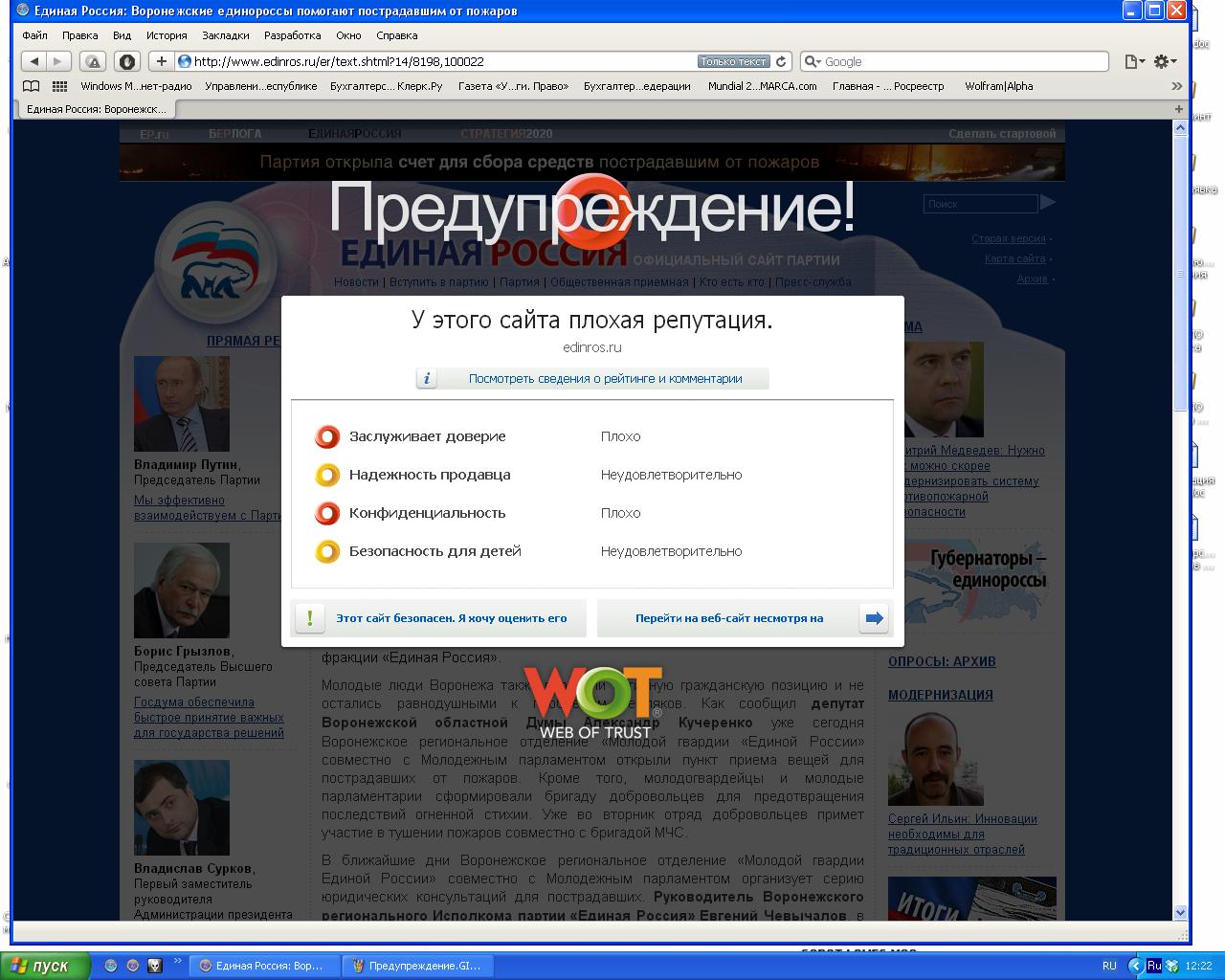Open the Вид menu
This screenshot has height=980, width=1225.
tap(122, 35)
